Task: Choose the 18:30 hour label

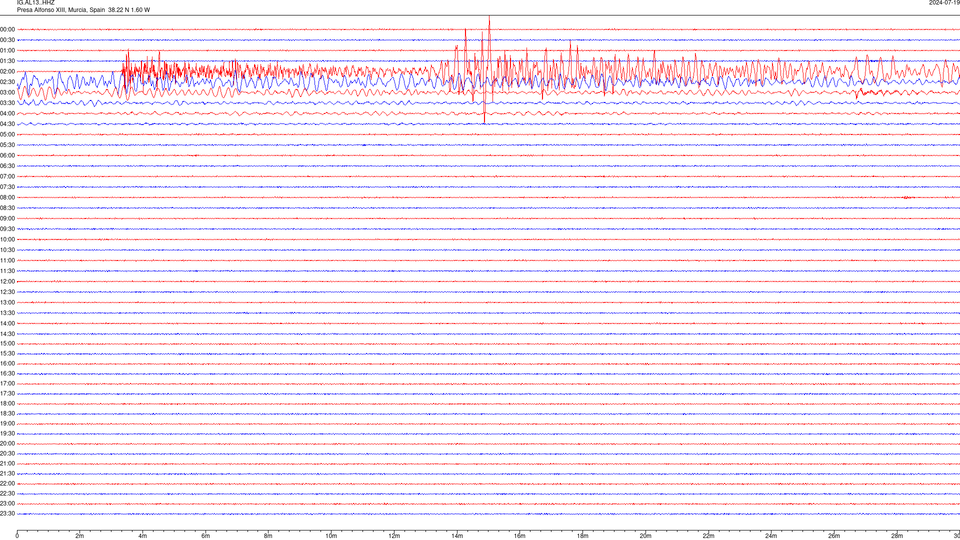Action: coord(7,413)
